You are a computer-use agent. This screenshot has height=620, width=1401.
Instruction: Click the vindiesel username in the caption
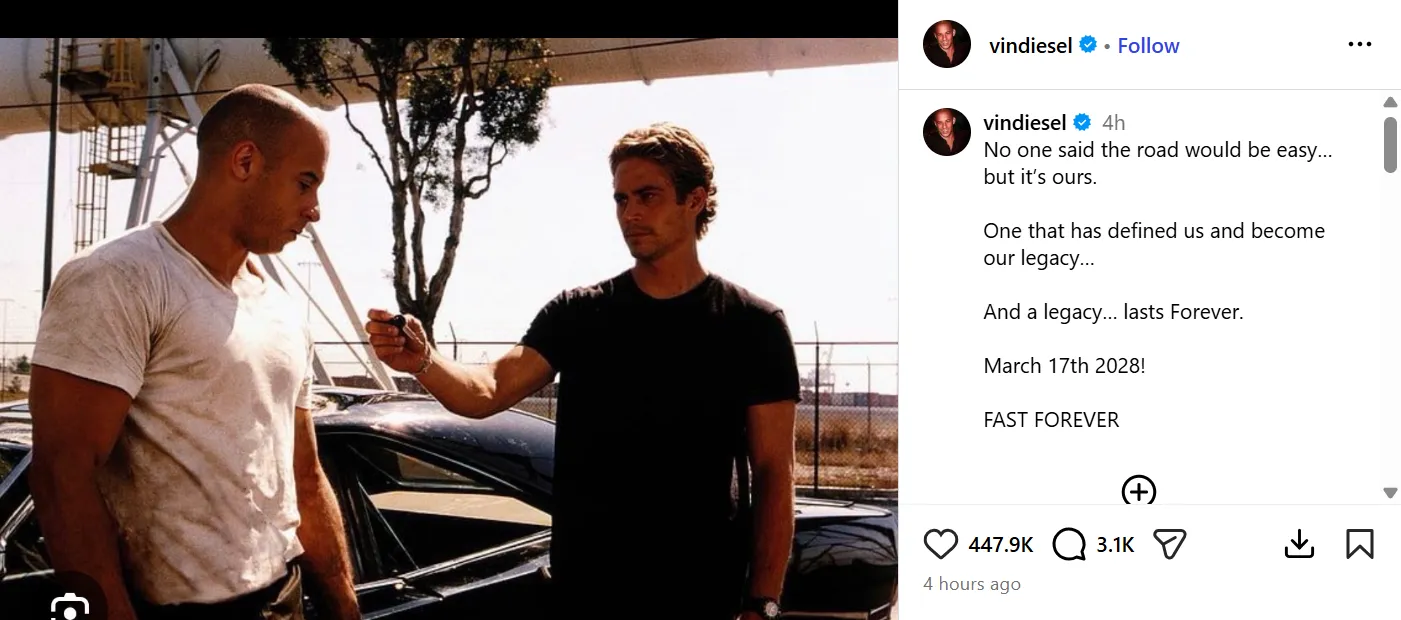[1025, 122]
